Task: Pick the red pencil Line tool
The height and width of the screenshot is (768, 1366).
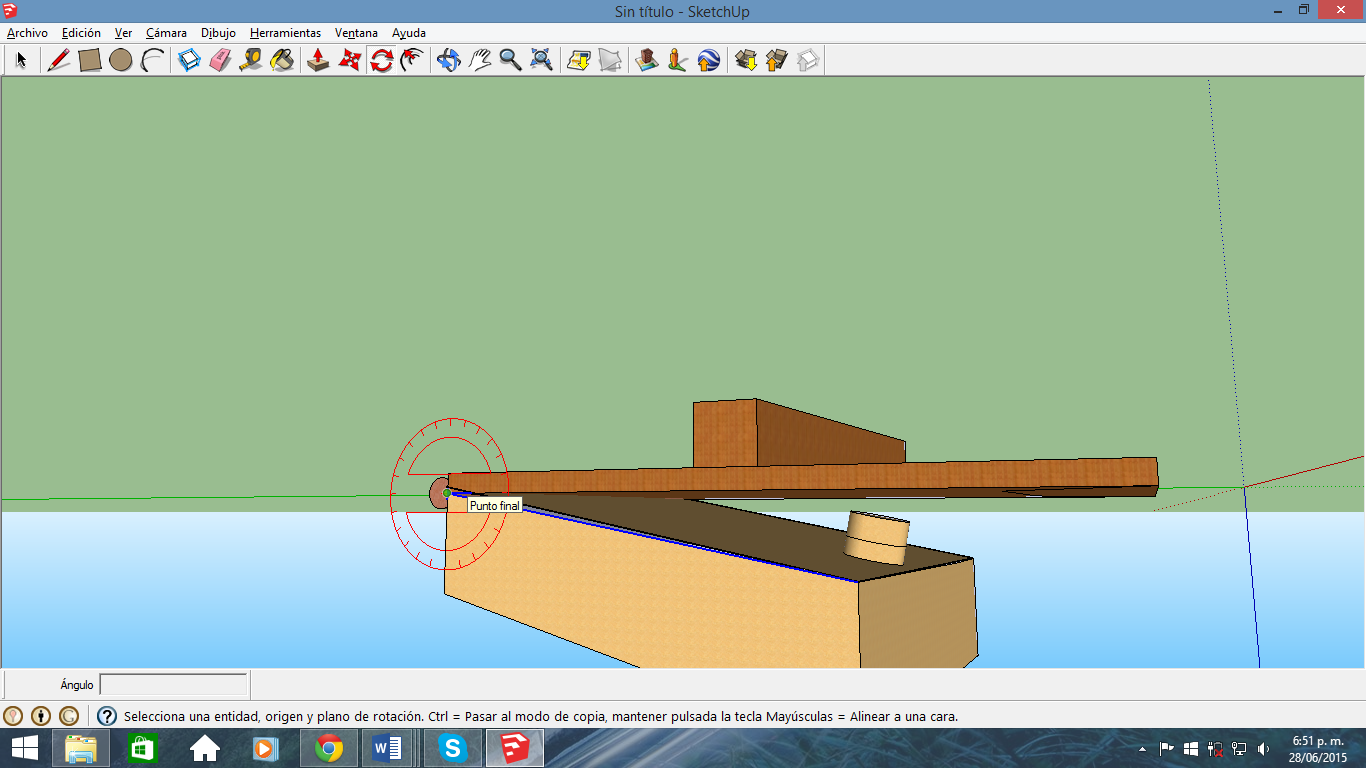Action: (x=59, y=60)
